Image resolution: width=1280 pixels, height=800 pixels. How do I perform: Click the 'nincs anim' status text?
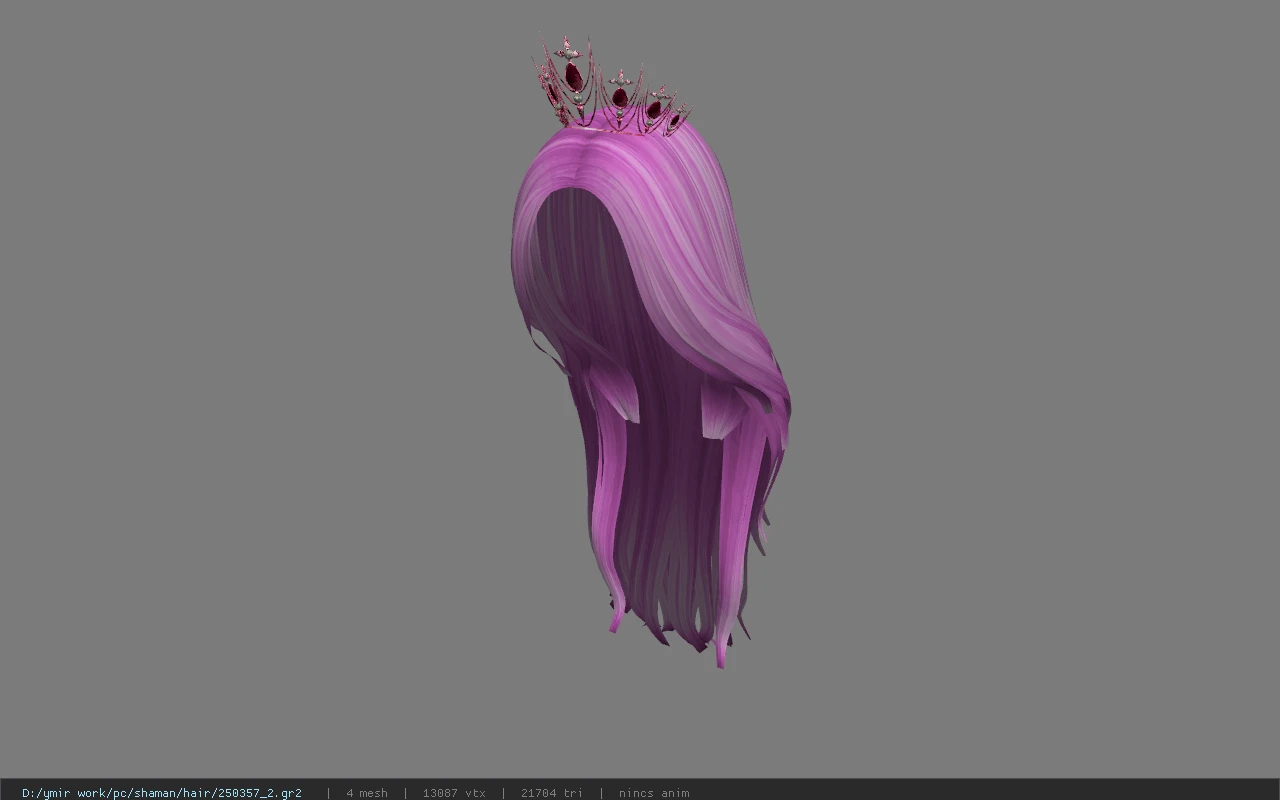click(x=654, y=793)
